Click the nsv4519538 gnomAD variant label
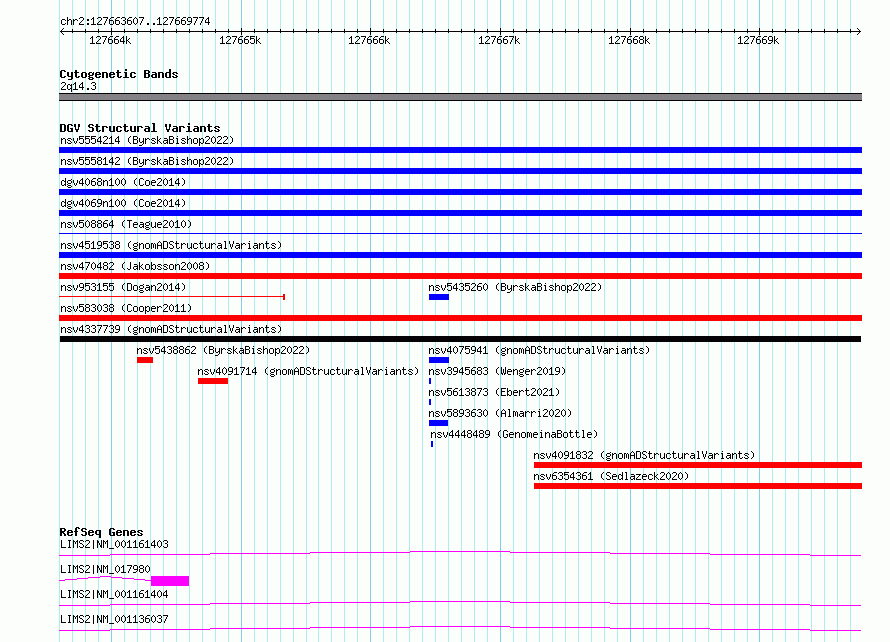This screenshot has width=890, height=642. [171, 245]
